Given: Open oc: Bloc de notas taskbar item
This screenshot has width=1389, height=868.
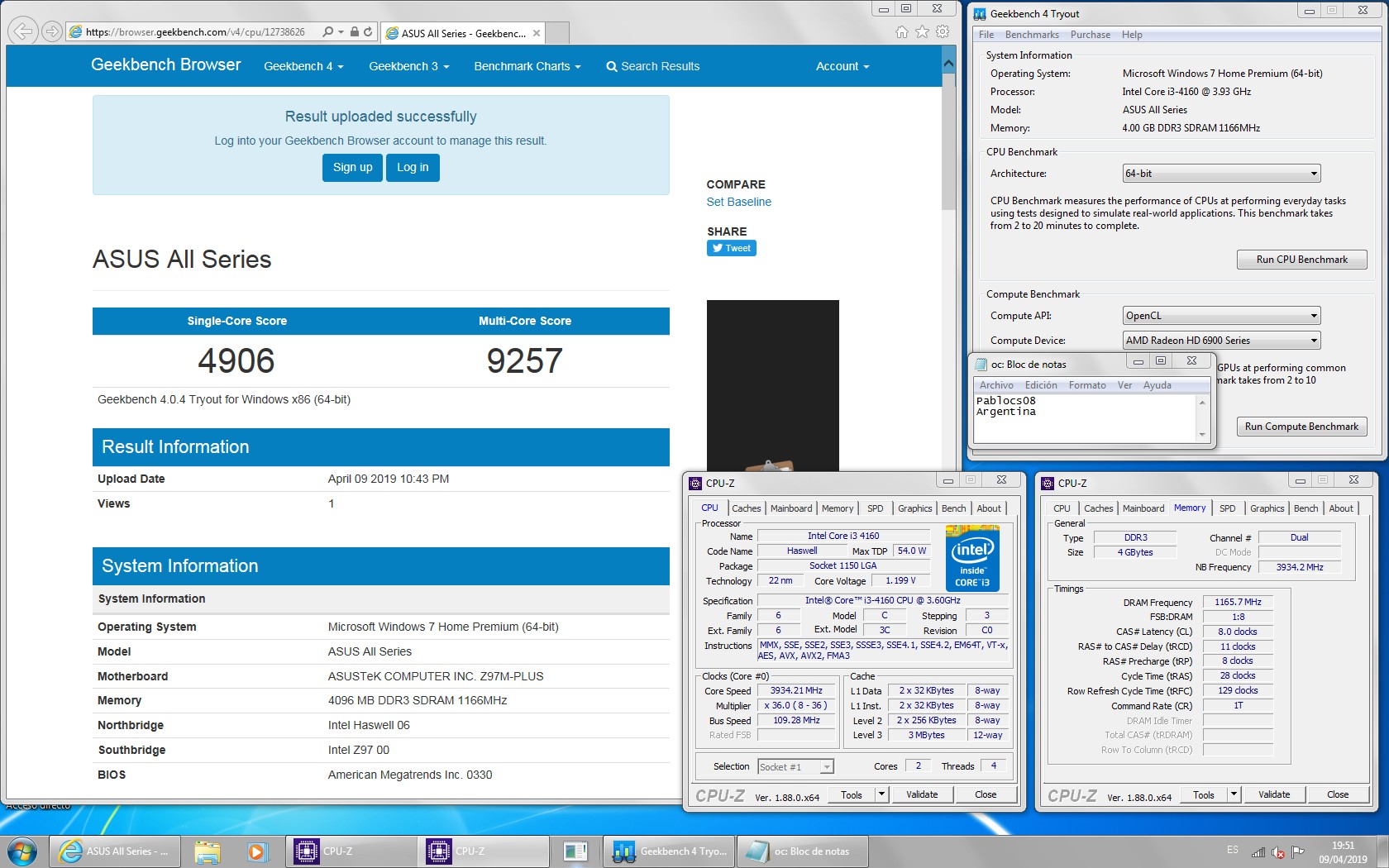Looking at the screenshot, I should 802,851.
